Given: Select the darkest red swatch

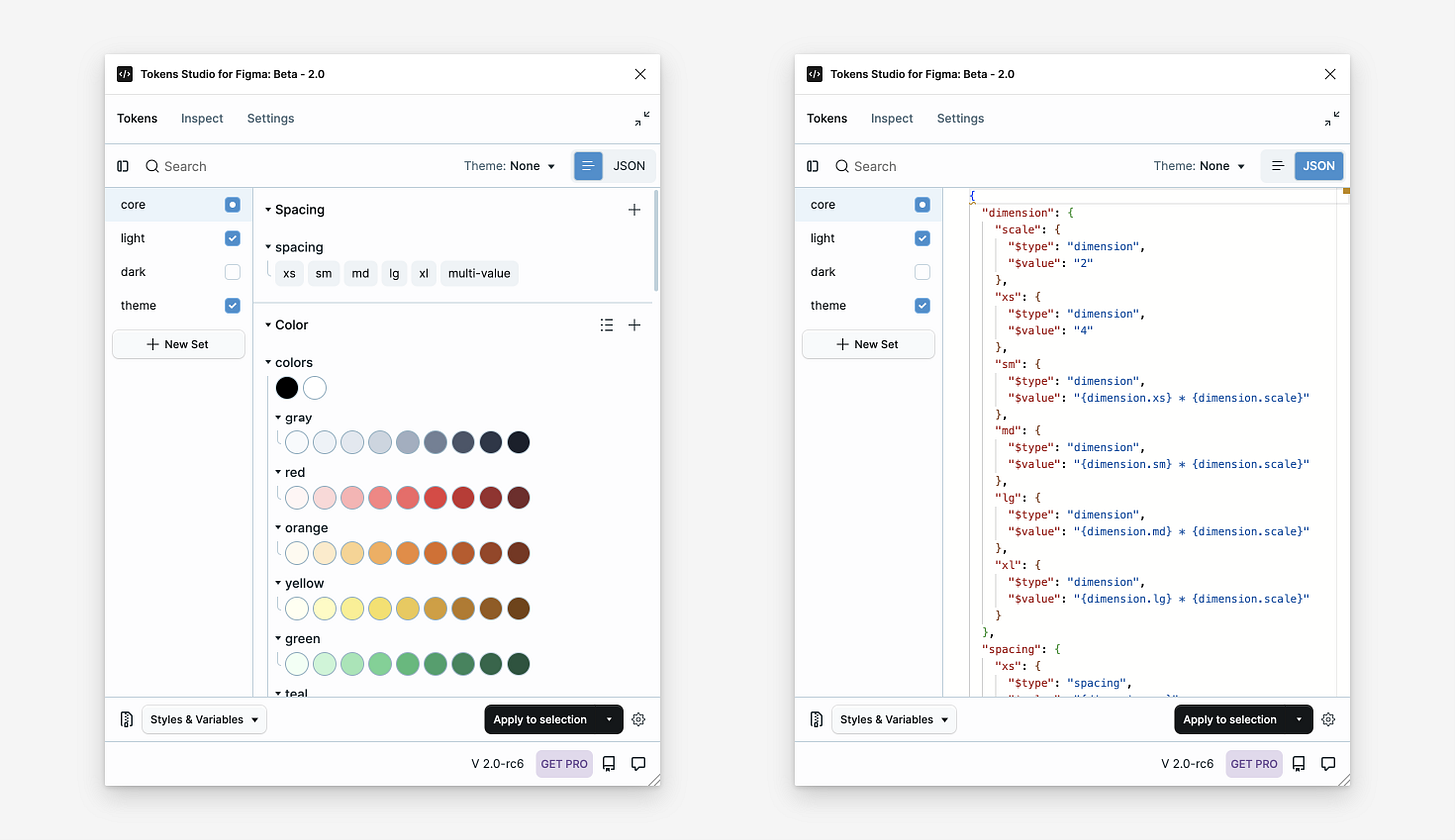Looking at the screenshot, I should [518, 498].
